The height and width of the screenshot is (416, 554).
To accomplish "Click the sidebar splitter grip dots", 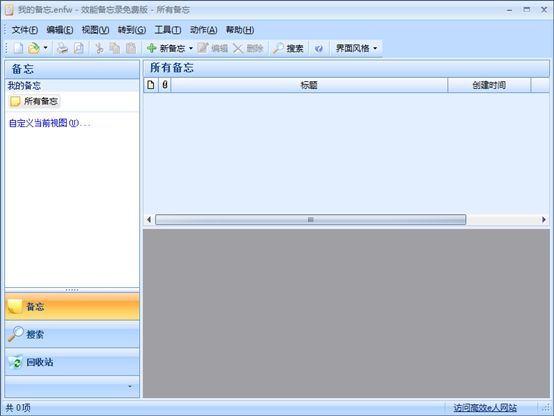I will pyautogui.click(x=72, y=290).
